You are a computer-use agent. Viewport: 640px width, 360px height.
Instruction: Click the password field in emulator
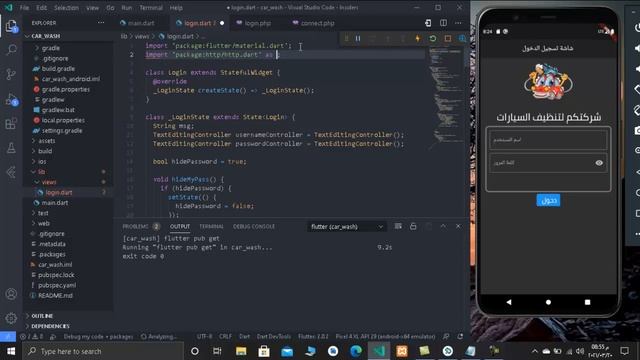tap(548, 163)
